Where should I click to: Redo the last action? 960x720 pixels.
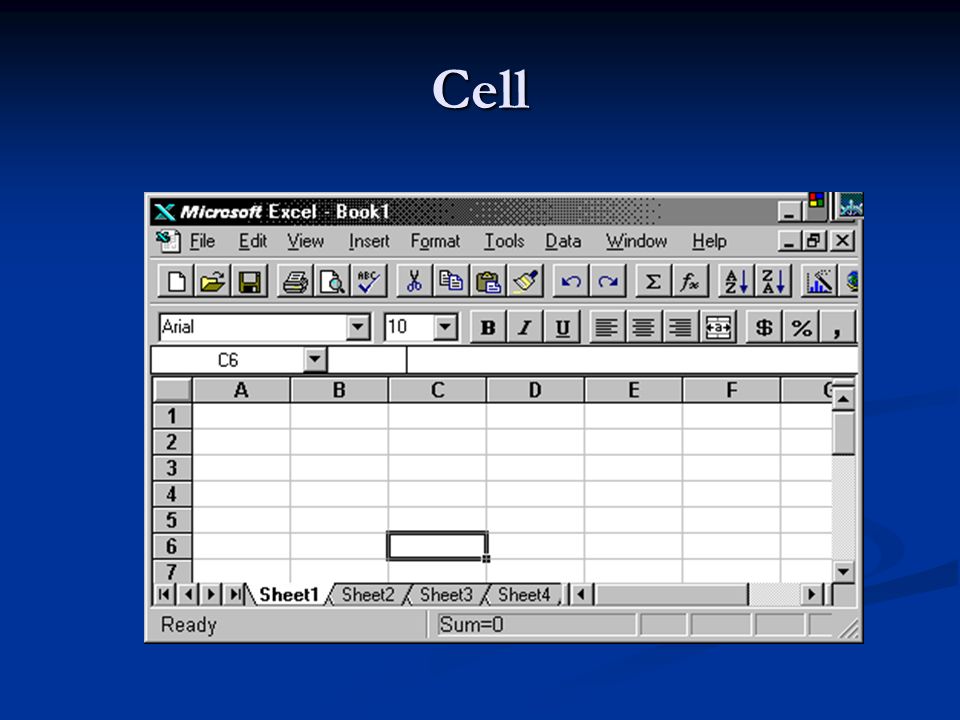(607, 282)
